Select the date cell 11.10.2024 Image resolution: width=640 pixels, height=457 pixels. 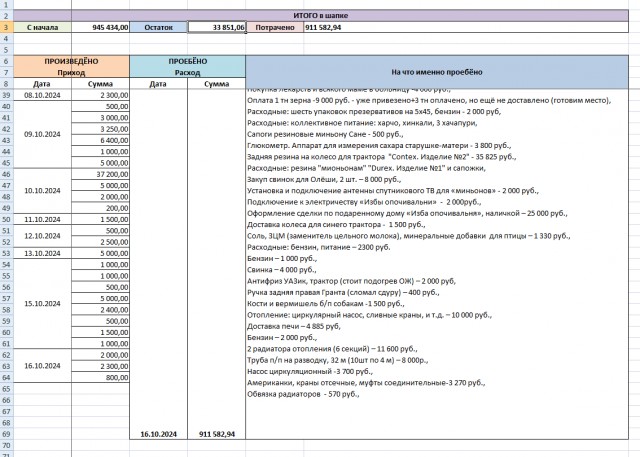42,219
